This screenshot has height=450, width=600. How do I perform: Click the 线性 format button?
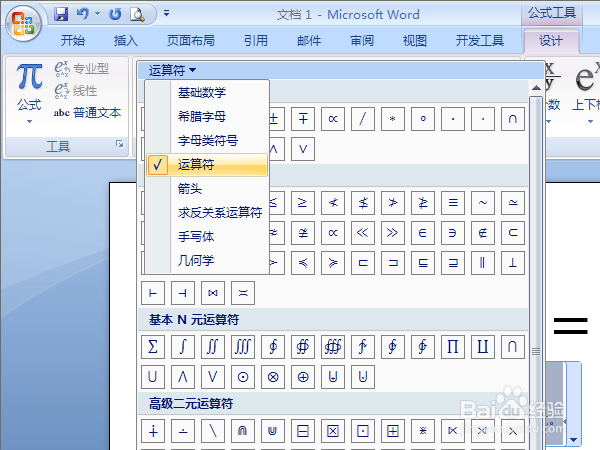(x=76, y=91)
